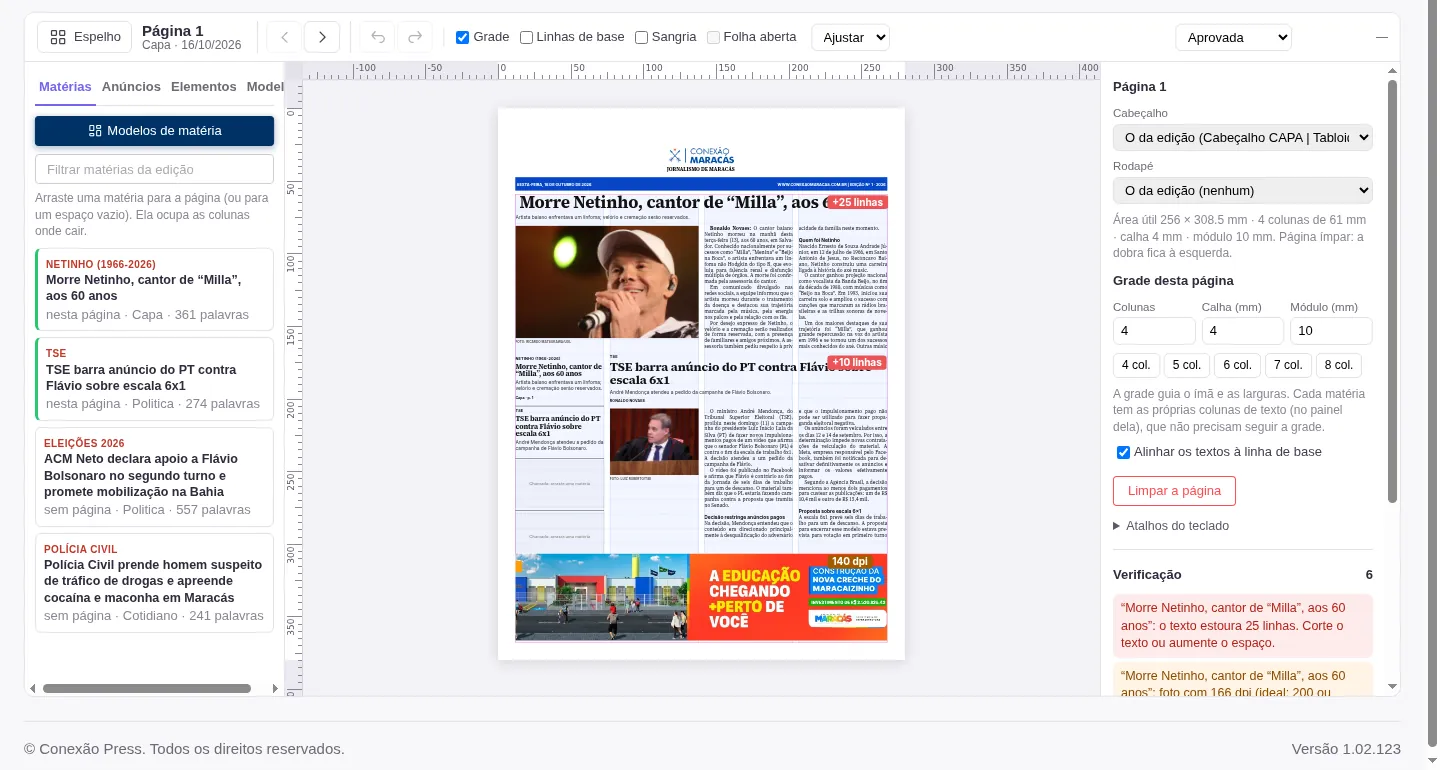Set grid to 6 col.

[1238, 365]
